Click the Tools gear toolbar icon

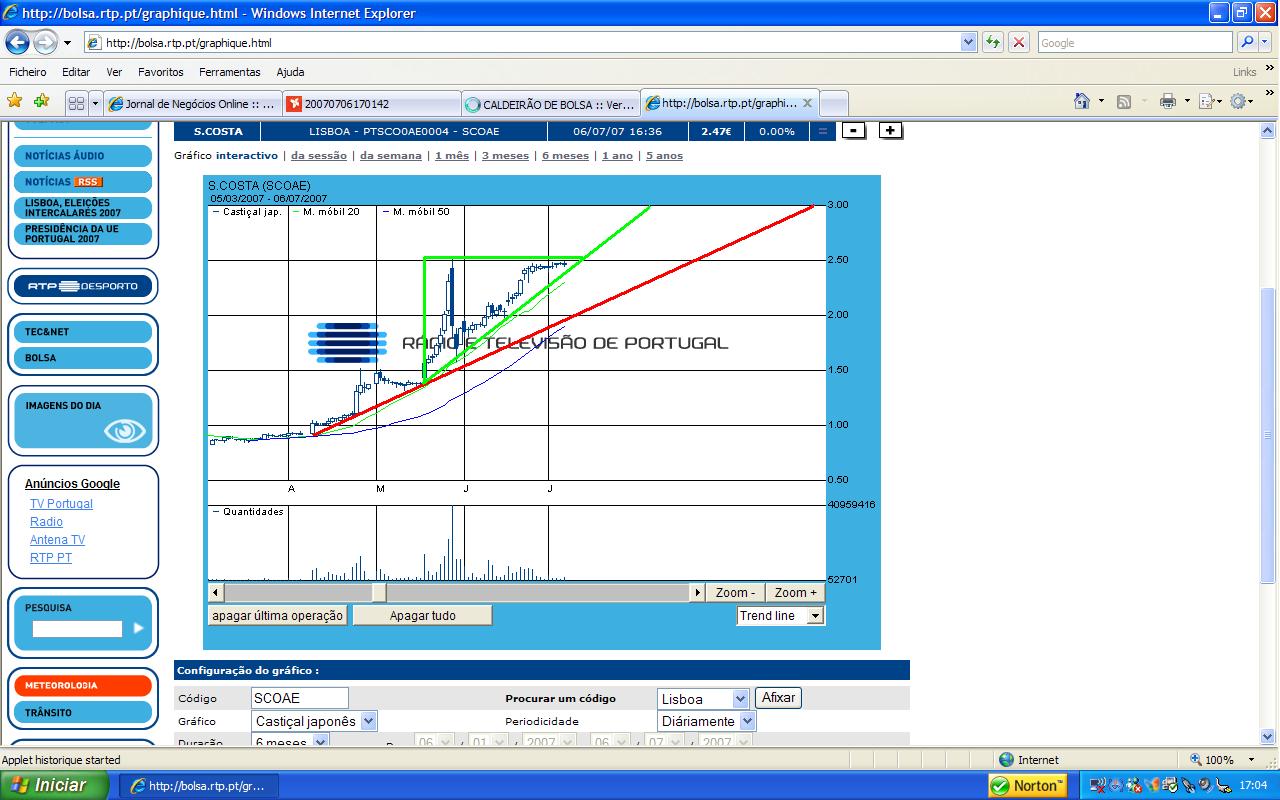point(1238,101)
